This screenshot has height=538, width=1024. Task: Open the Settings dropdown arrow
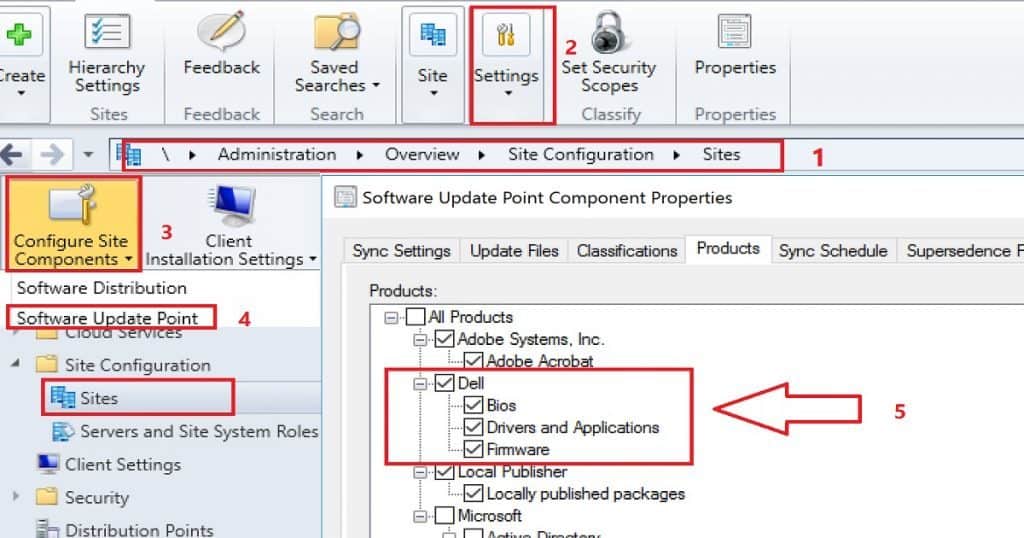[507, 93]
